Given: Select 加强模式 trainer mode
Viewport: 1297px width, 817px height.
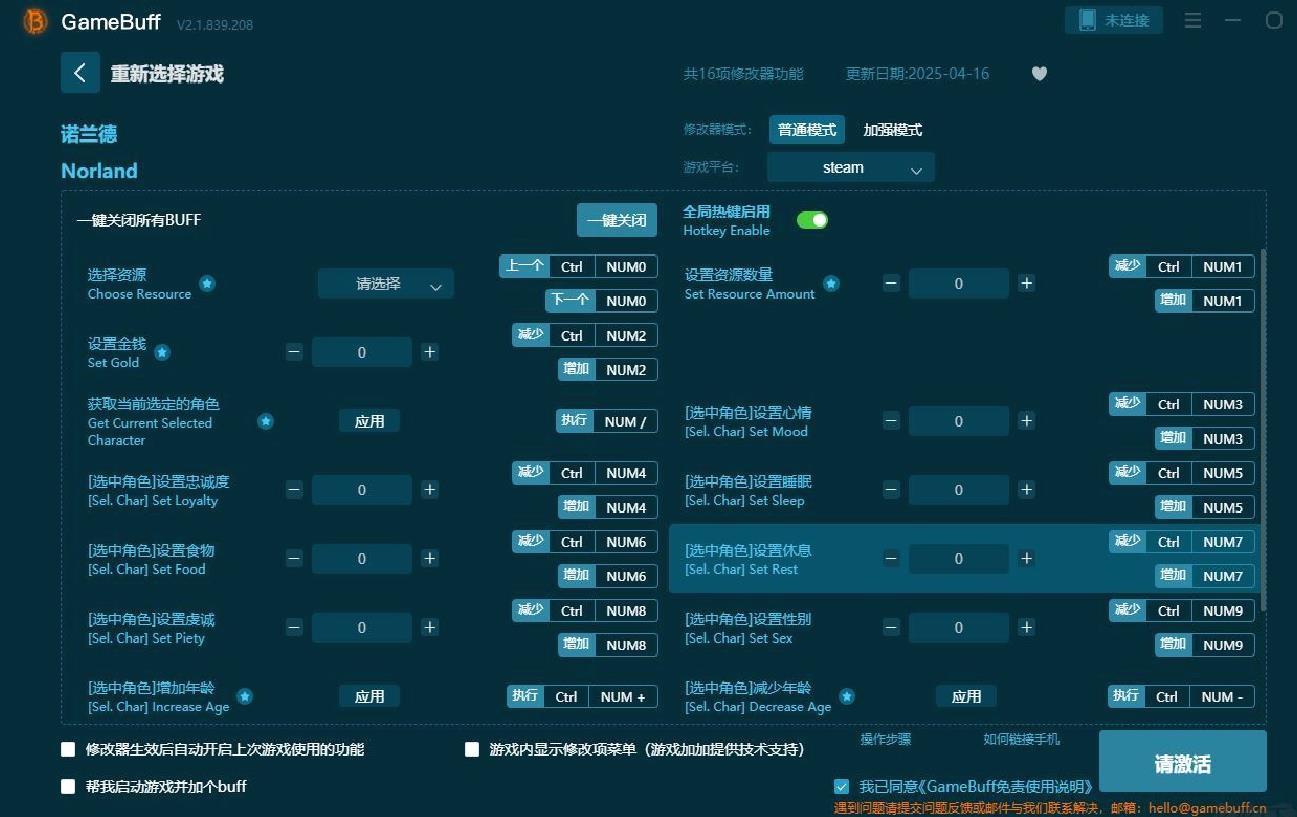Looking at the screenshot, I should click(892, 130).
